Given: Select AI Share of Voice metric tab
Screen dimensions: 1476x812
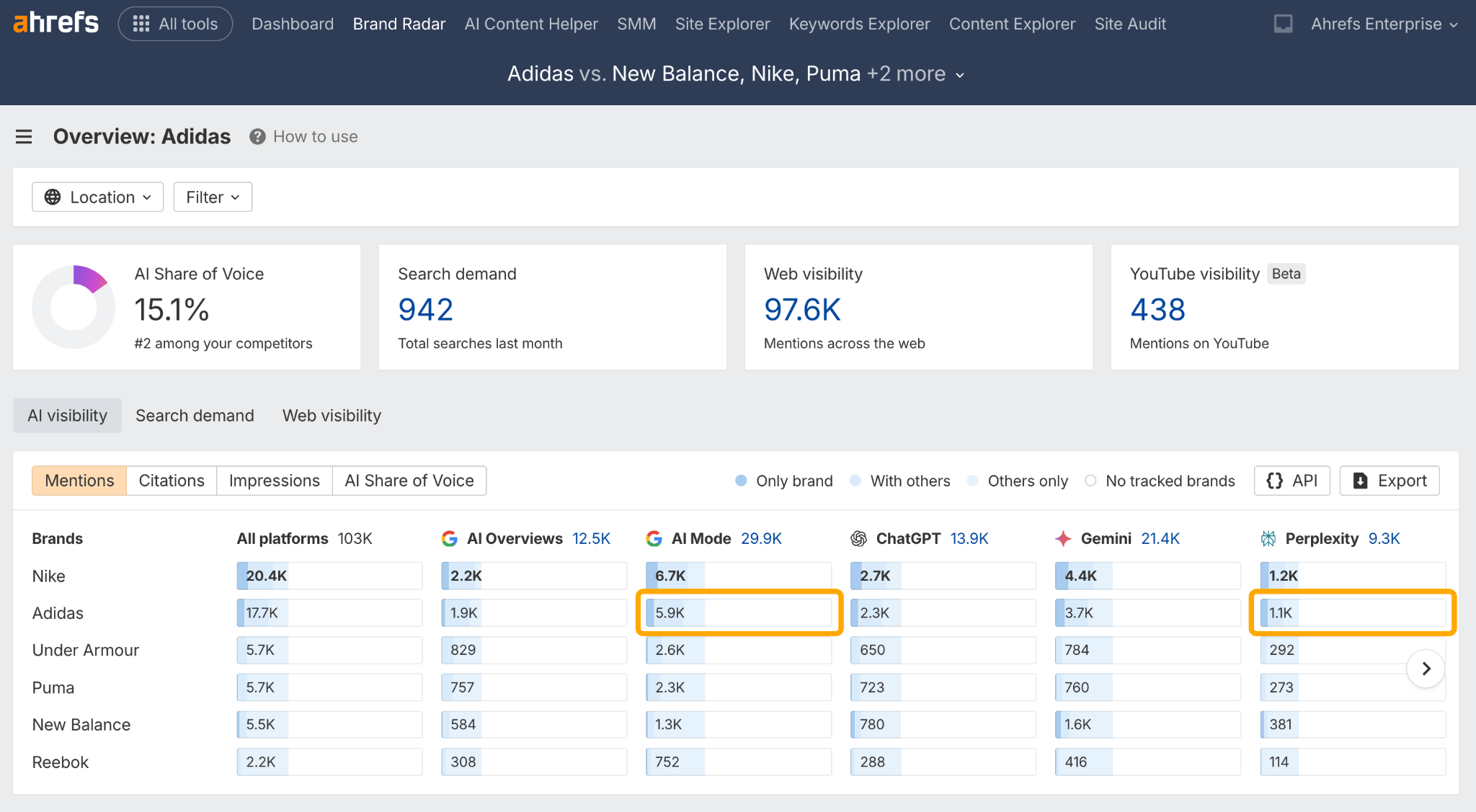Looking at the screenshot, I should tap(409, 481).
